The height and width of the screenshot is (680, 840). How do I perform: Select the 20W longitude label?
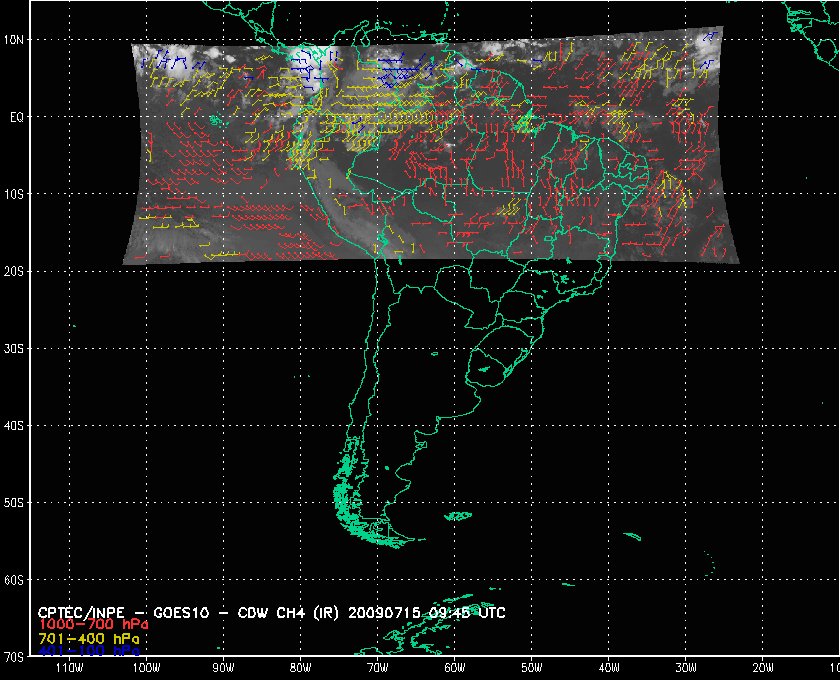762,668
